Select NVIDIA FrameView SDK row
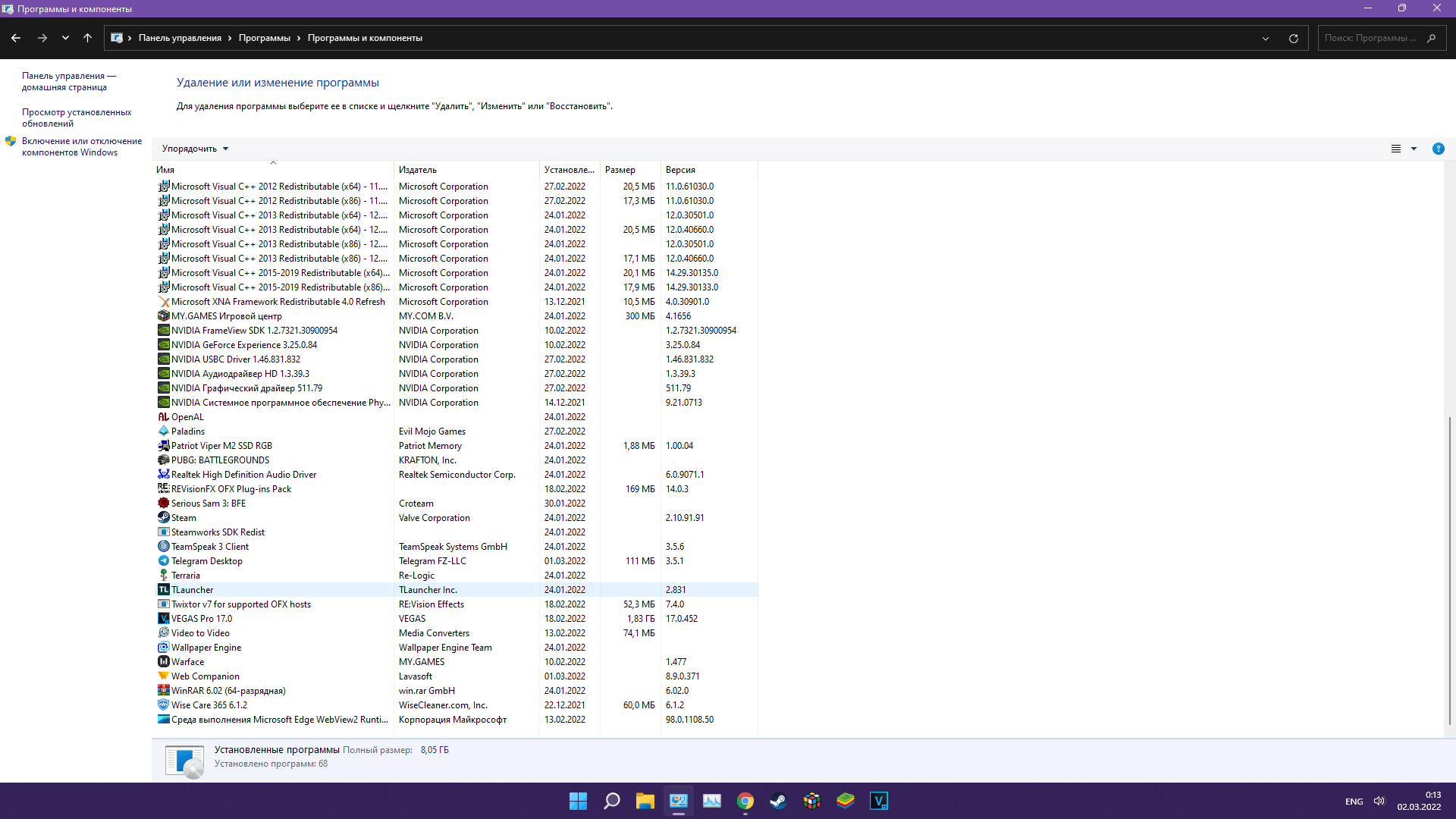 pos(457,330)
